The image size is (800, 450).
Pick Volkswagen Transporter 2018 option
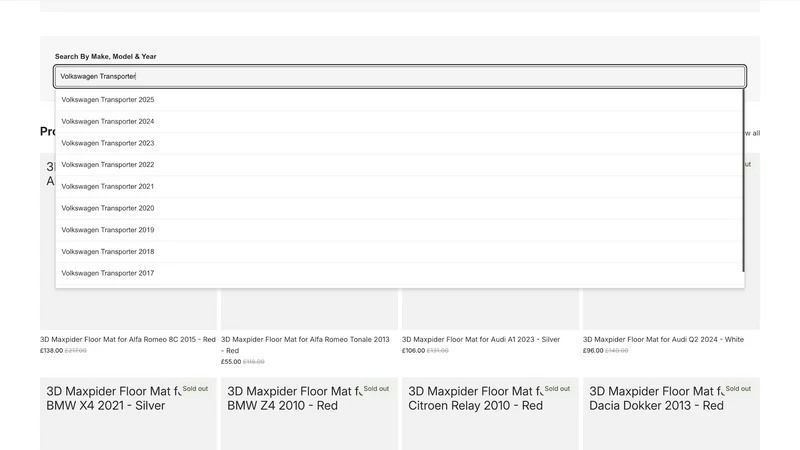[x=399, y=252]
